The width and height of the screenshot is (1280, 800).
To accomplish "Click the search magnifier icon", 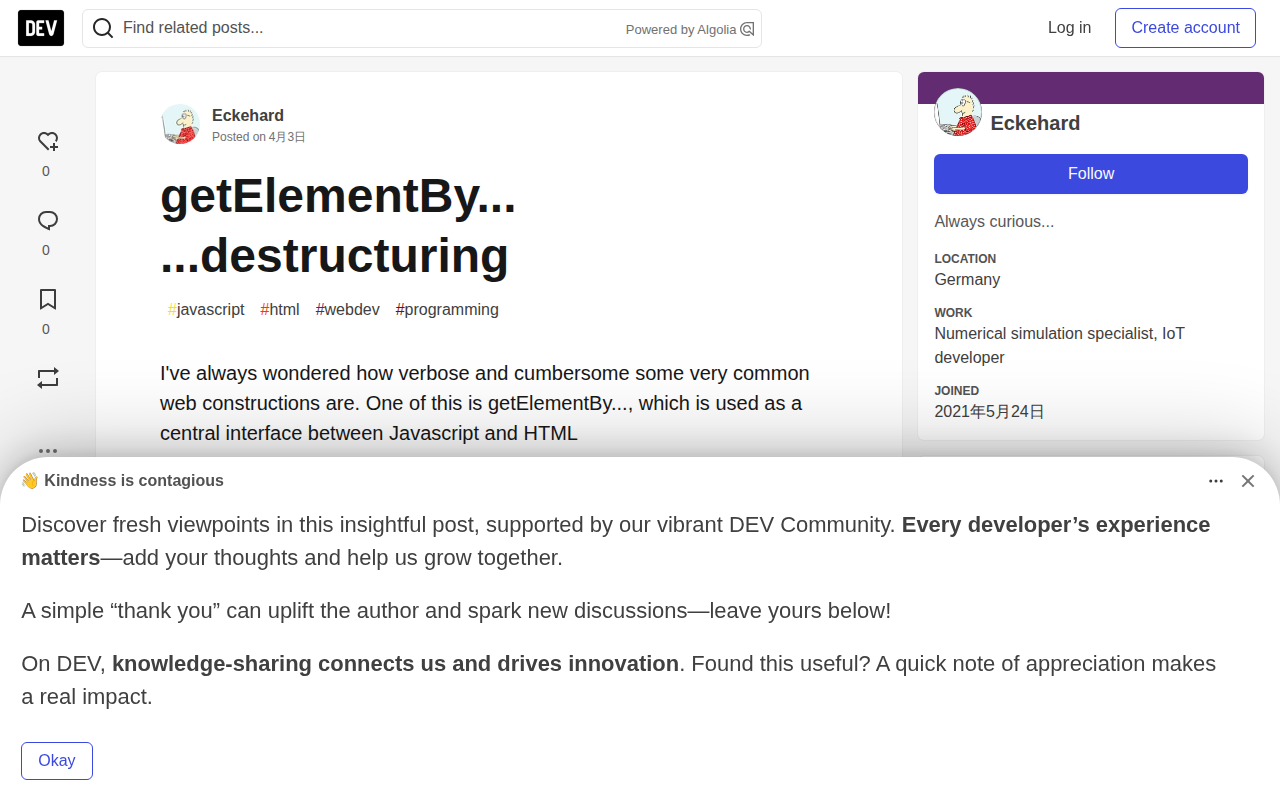I will 103,28.
